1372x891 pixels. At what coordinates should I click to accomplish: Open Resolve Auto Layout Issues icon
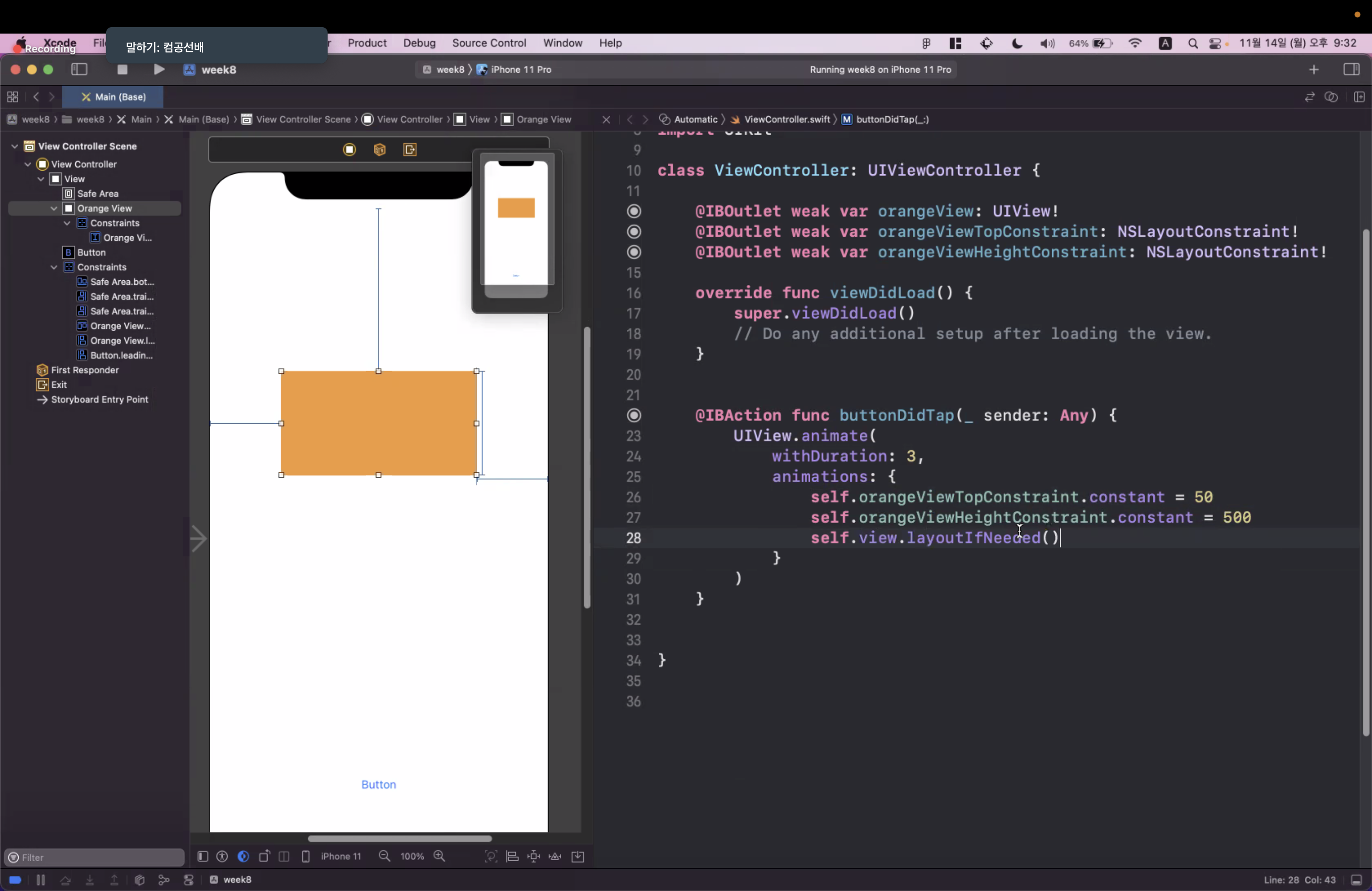tap(555, 857)
